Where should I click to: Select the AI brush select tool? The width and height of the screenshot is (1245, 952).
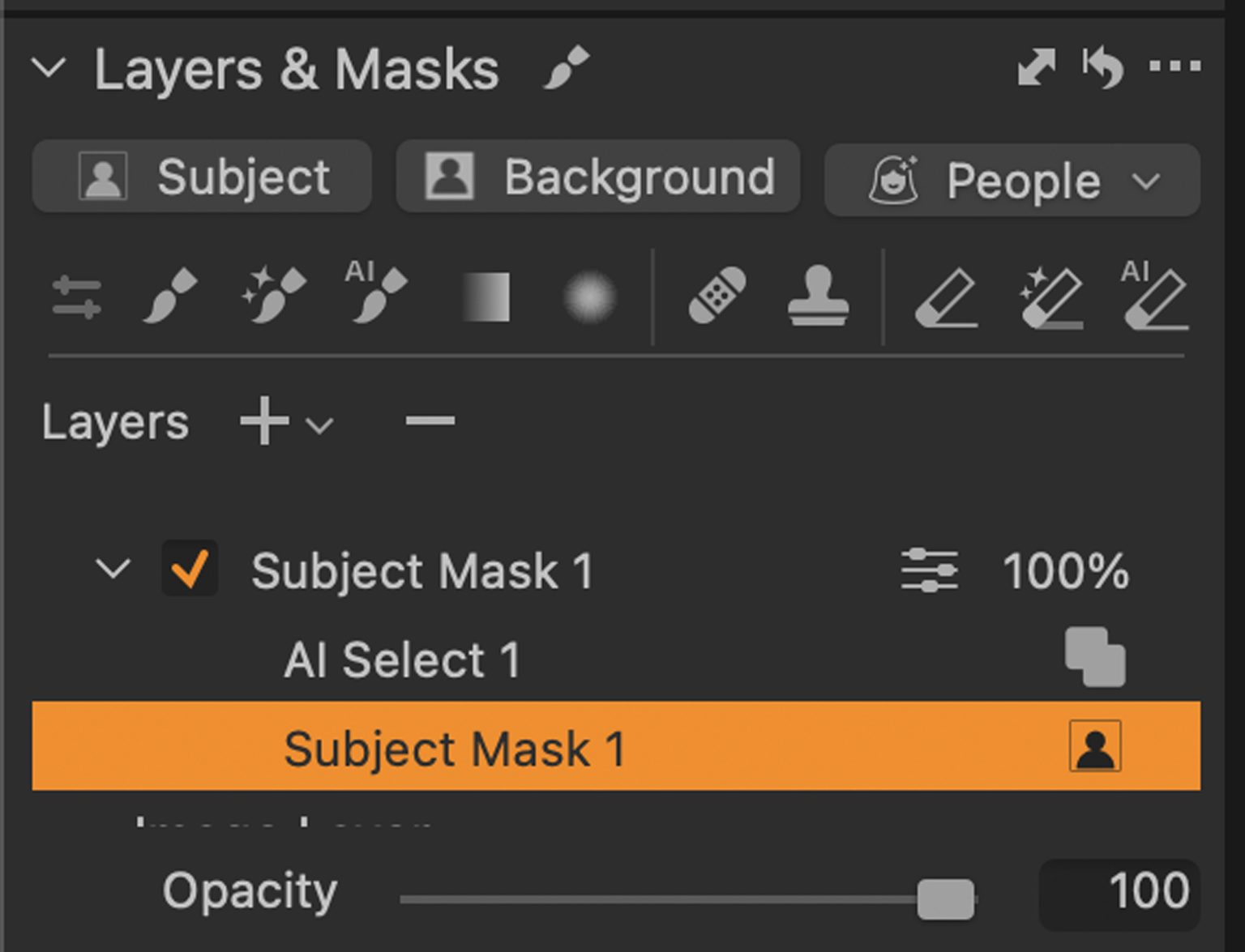click(x=375, y=292)
